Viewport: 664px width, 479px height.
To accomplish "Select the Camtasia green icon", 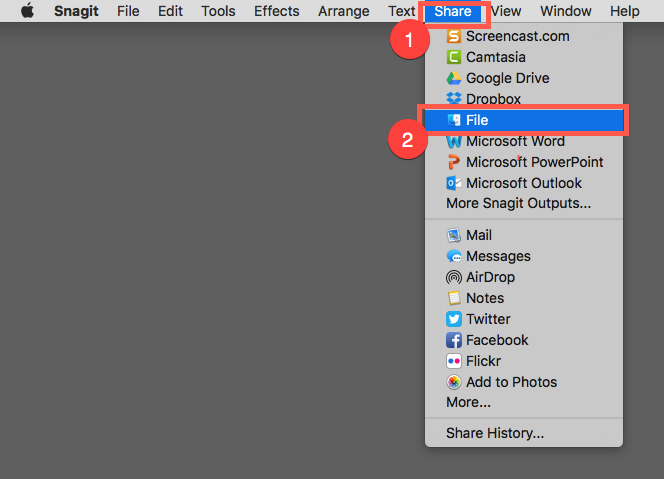I will coord(454,57).
